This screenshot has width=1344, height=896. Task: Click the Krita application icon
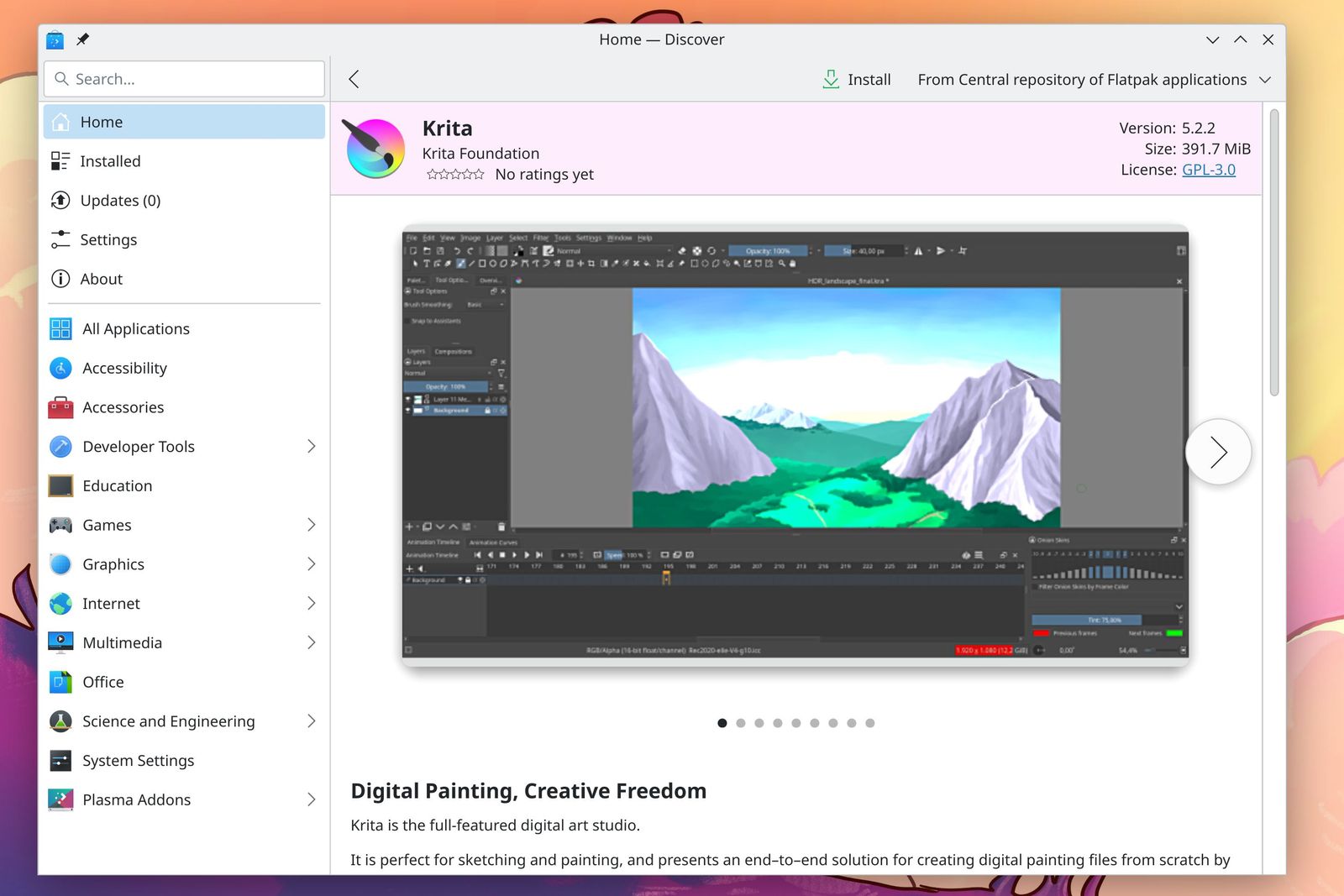374,149
